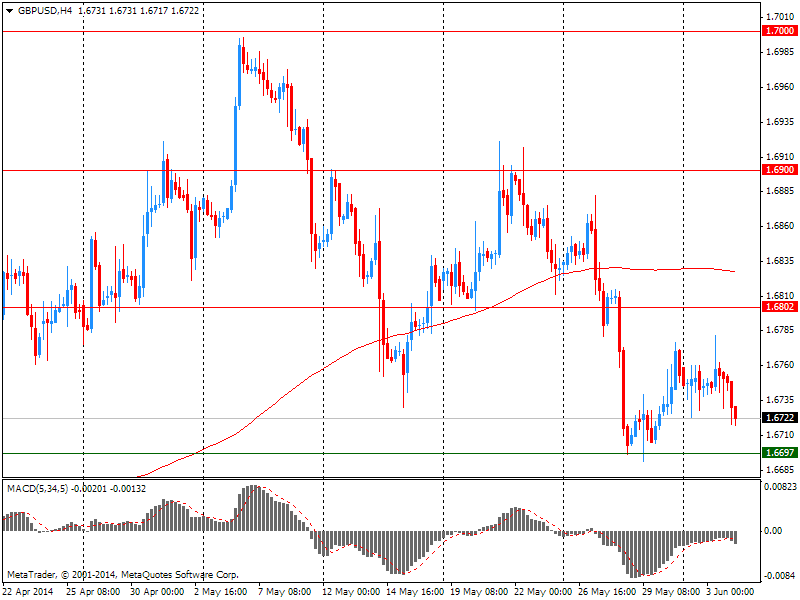The image size is (800, 600).
Task: Click the OHLC values 1.6731 1.6731 1.6717 1.6722
Action: [x=139, y=11]
